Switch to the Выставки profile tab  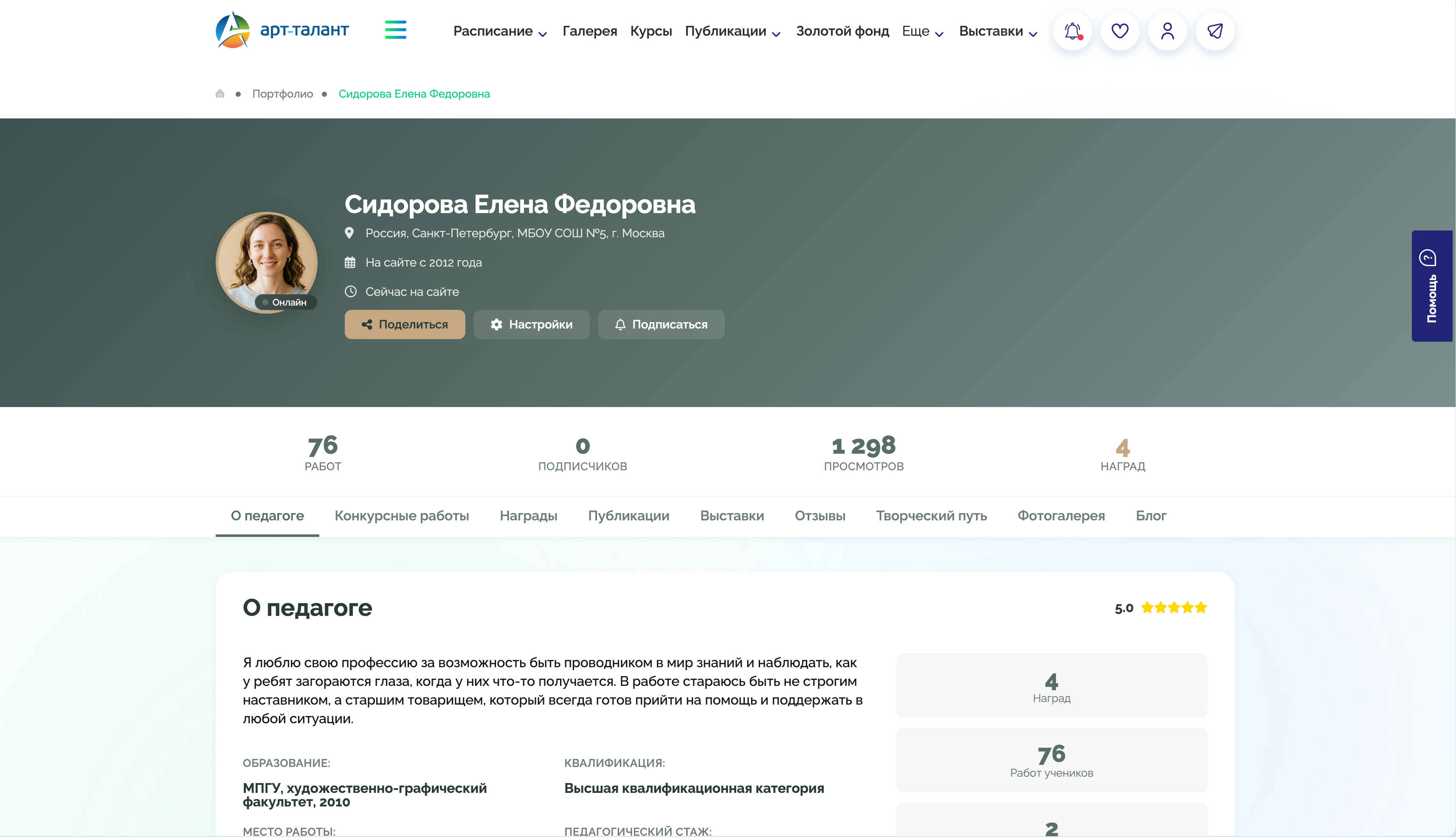click(x=732, y=516)
